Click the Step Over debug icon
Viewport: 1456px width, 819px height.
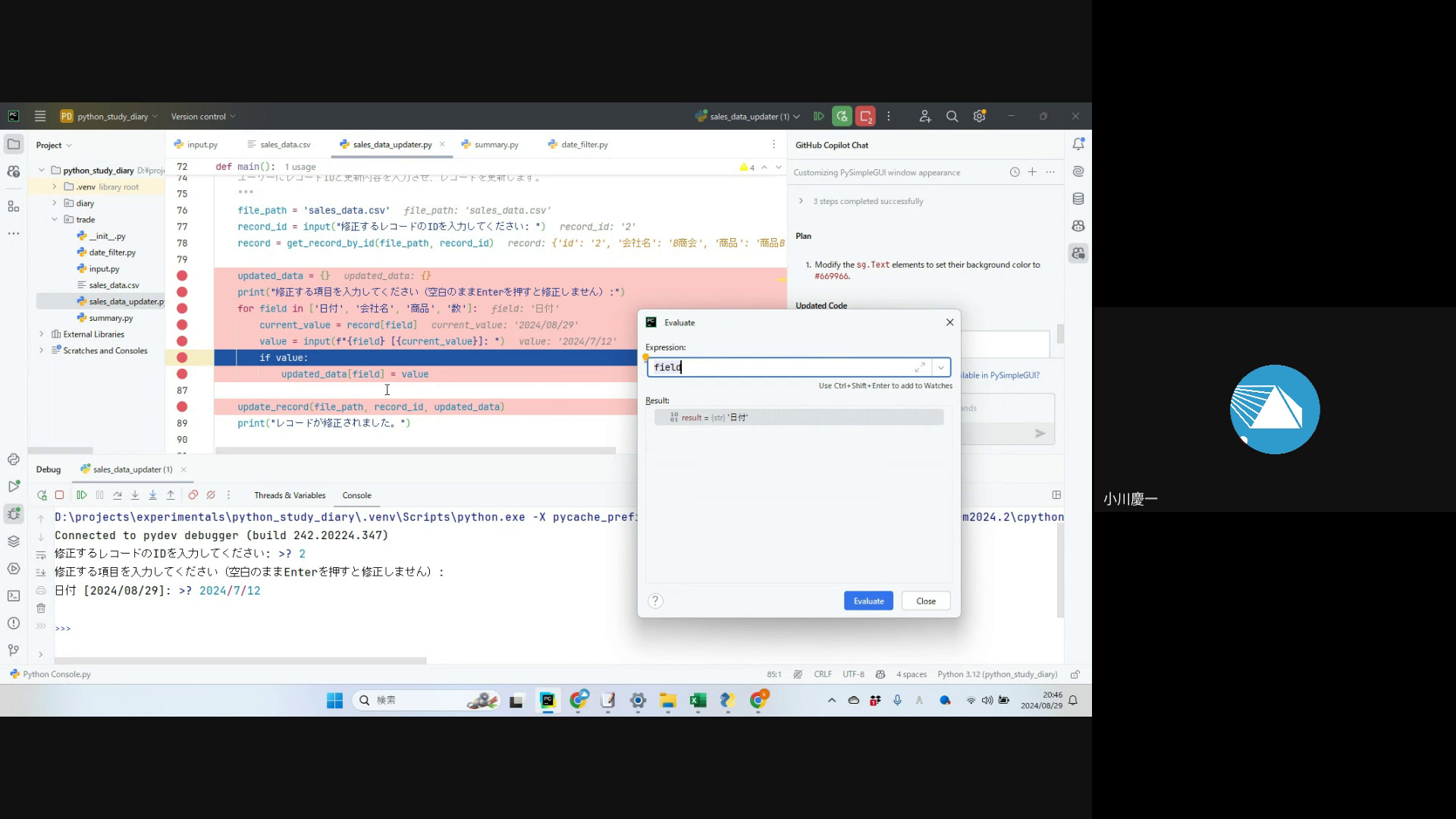(x=118, y=495)
